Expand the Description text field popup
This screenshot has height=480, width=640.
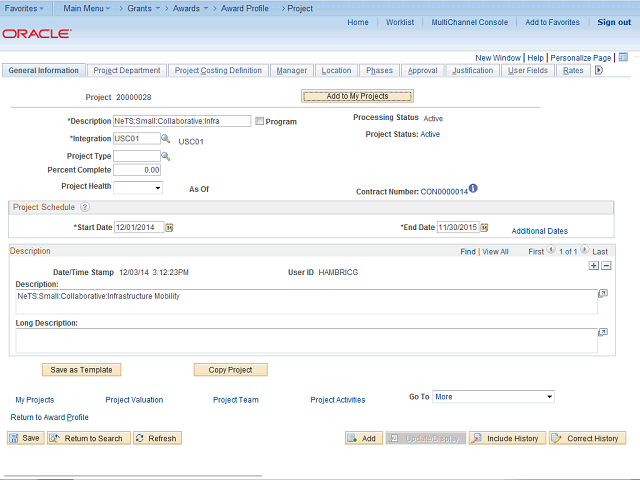(x=603, y=294)
